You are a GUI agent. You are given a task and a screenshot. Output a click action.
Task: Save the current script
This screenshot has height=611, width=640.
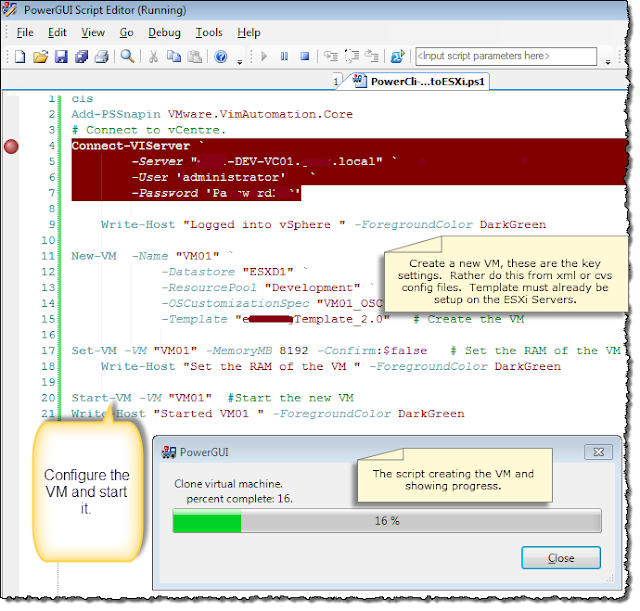(61, 56)
